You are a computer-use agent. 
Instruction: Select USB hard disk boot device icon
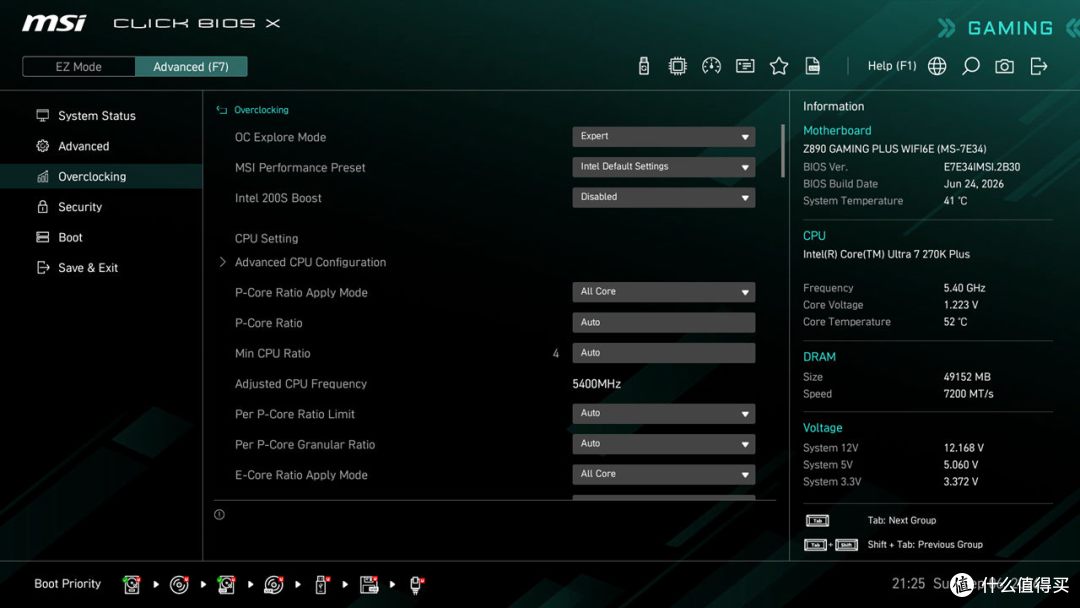[226, 585]
